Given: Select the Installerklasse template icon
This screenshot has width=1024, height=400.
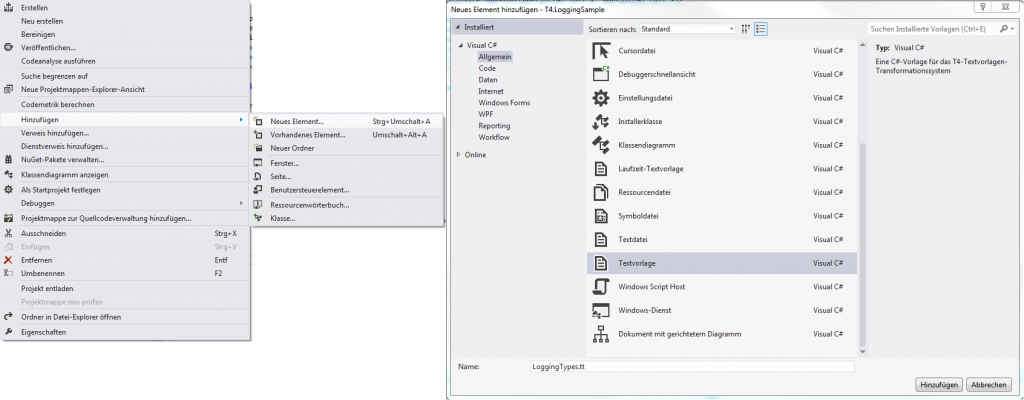Looking at the screenshot, I should tap(601, 122).
